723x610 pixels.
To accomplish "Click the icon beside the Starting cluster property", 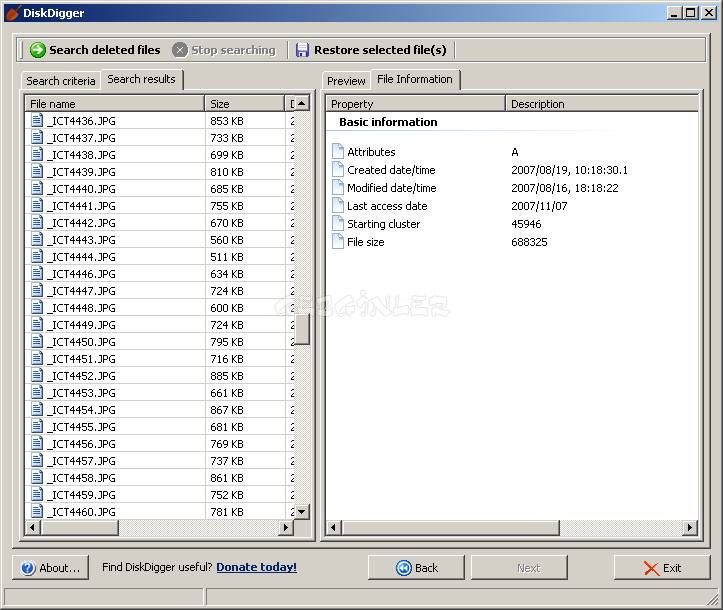I will (x=338, y=224).
